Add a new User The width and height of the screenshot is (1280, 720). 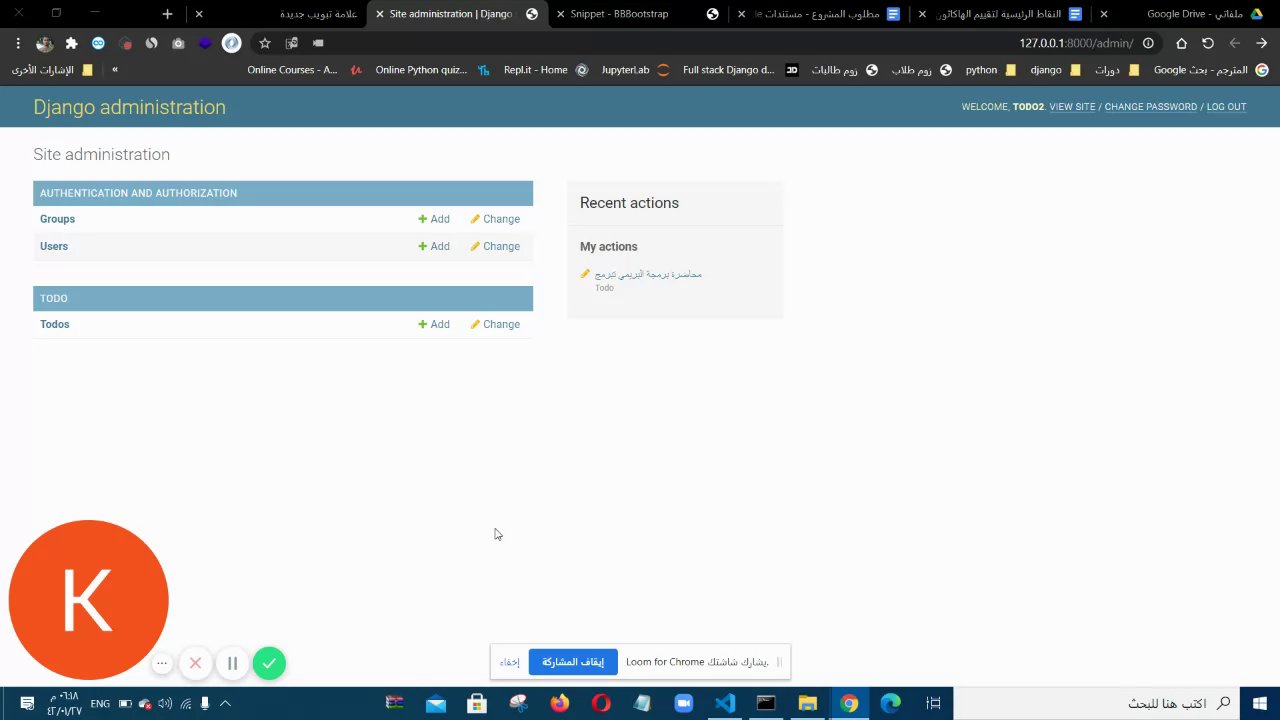(434, 246)
